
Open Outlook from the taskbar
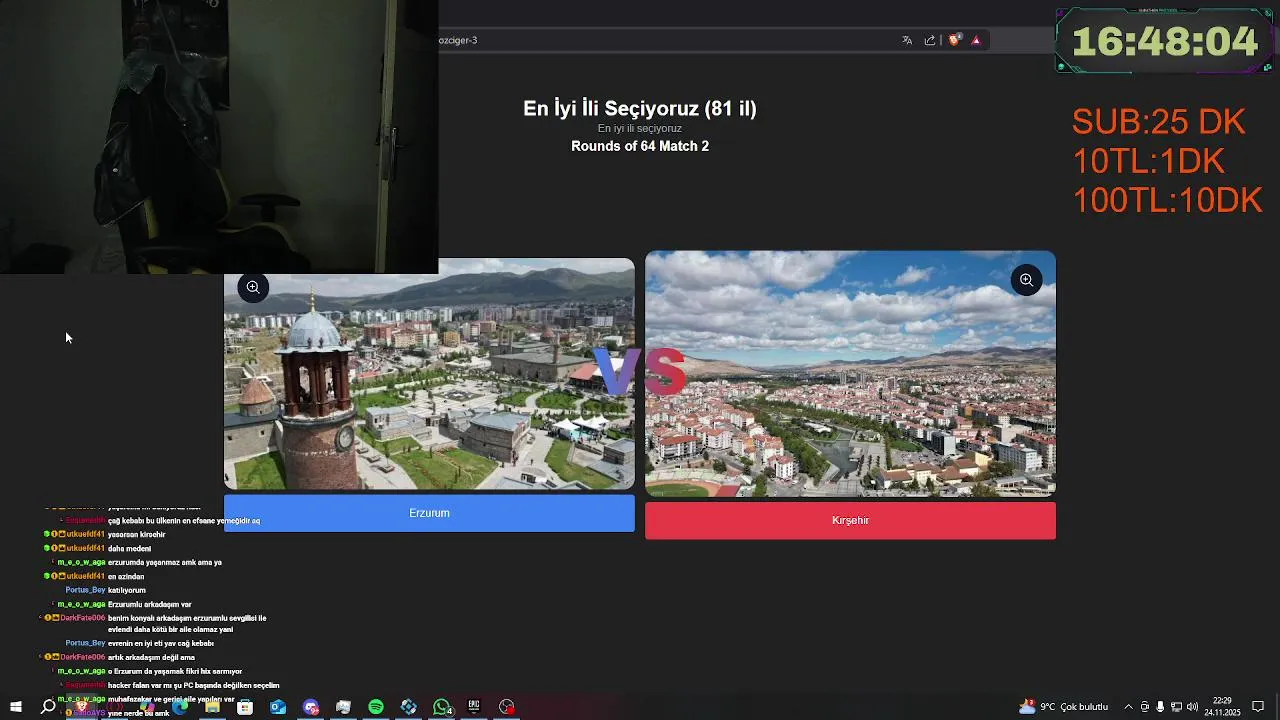point(278,707)
